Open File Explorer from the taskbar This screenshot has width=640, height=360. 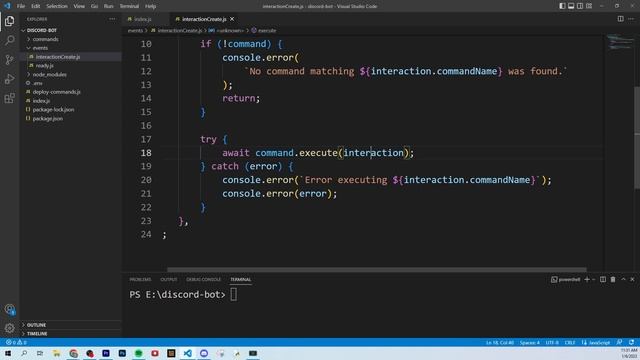pos(56,353)
